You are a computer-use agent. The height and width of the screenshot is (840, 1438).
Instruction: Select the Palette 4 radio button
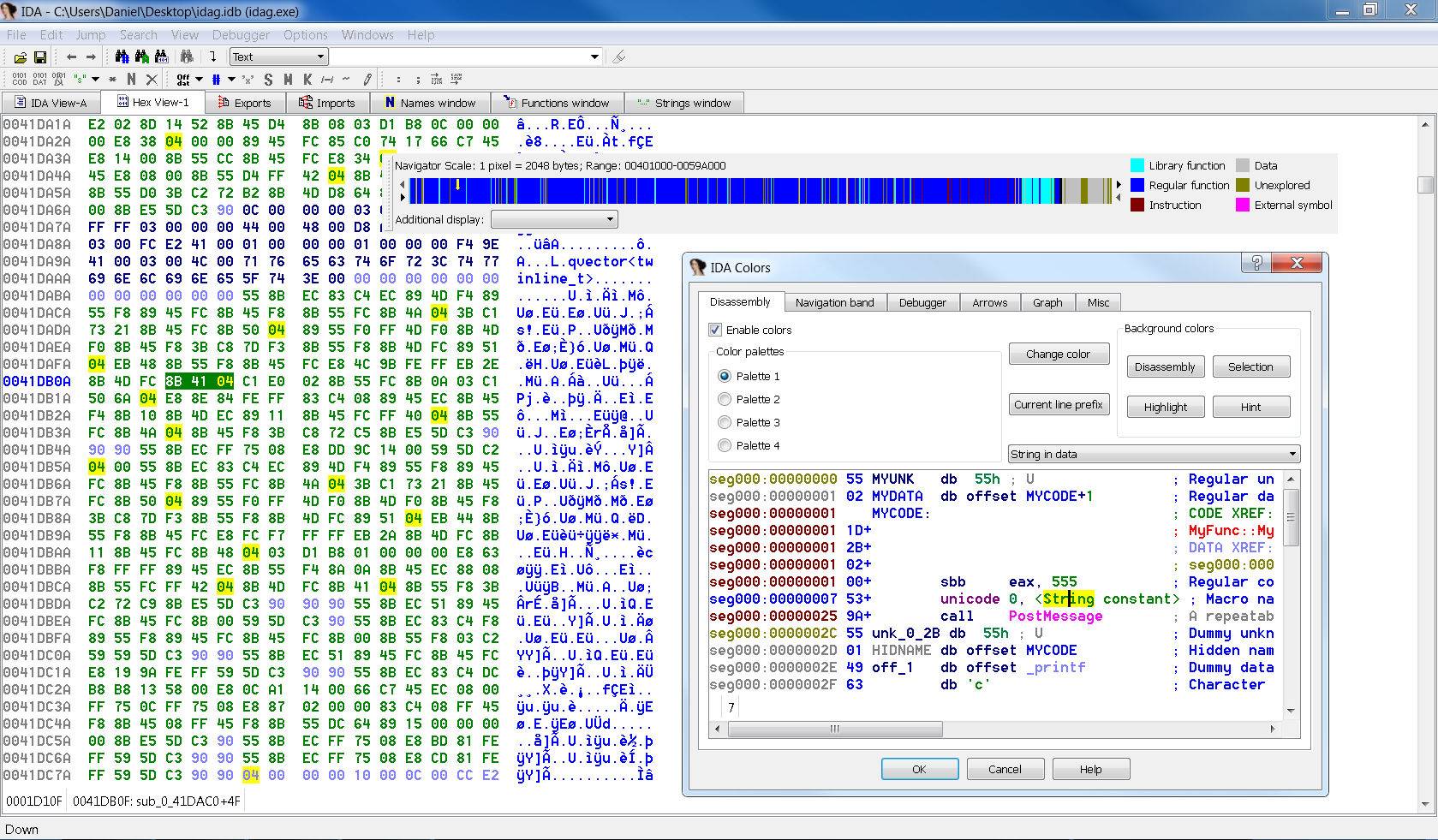pos(725,445)
